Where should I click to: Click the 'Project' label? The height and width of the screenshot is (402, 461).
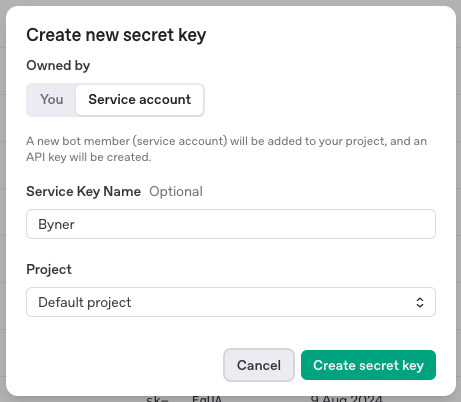click(x=49, y=269)
